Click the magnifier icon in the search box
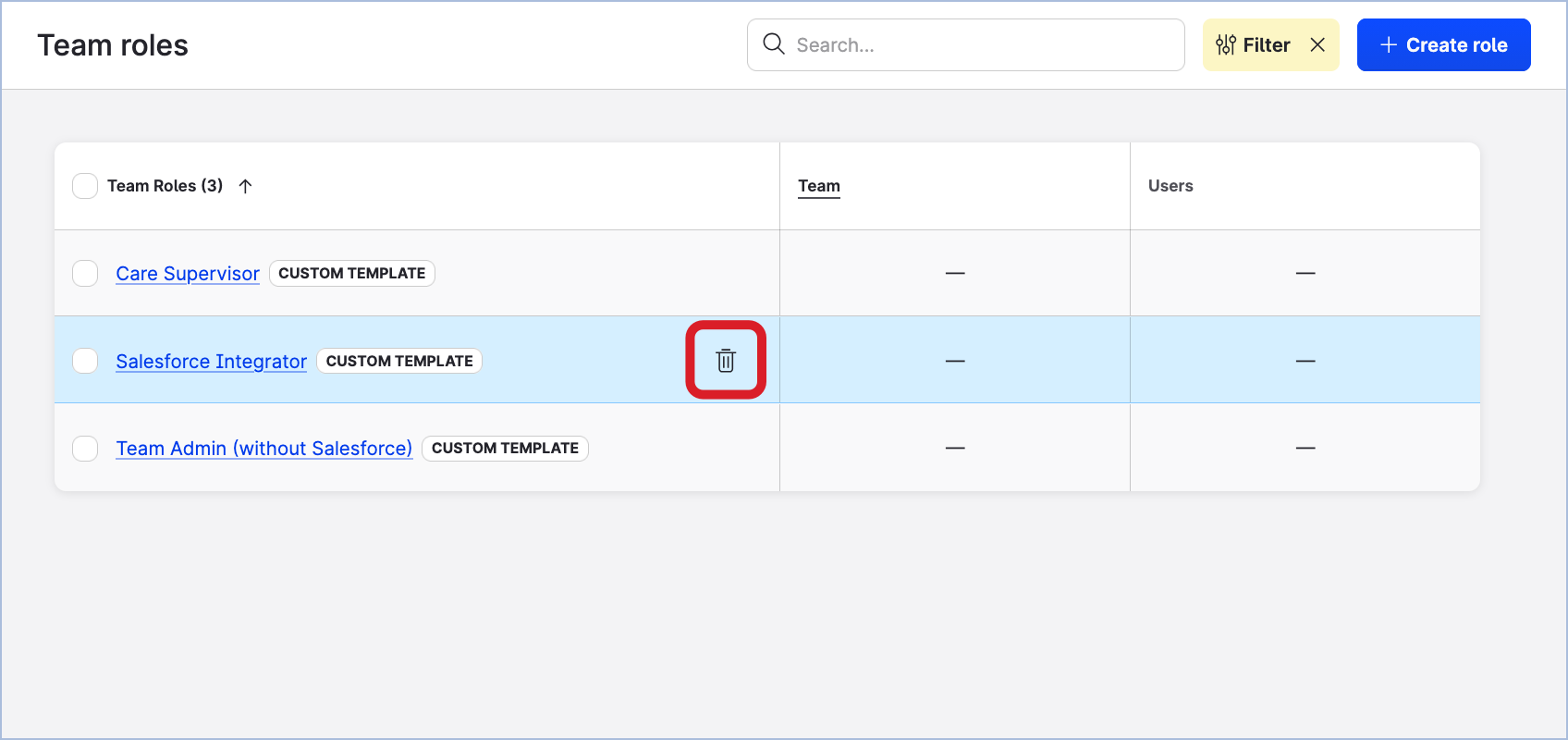Image resolution: width=1568 pixels, height=740 pixels. point(774,44)
